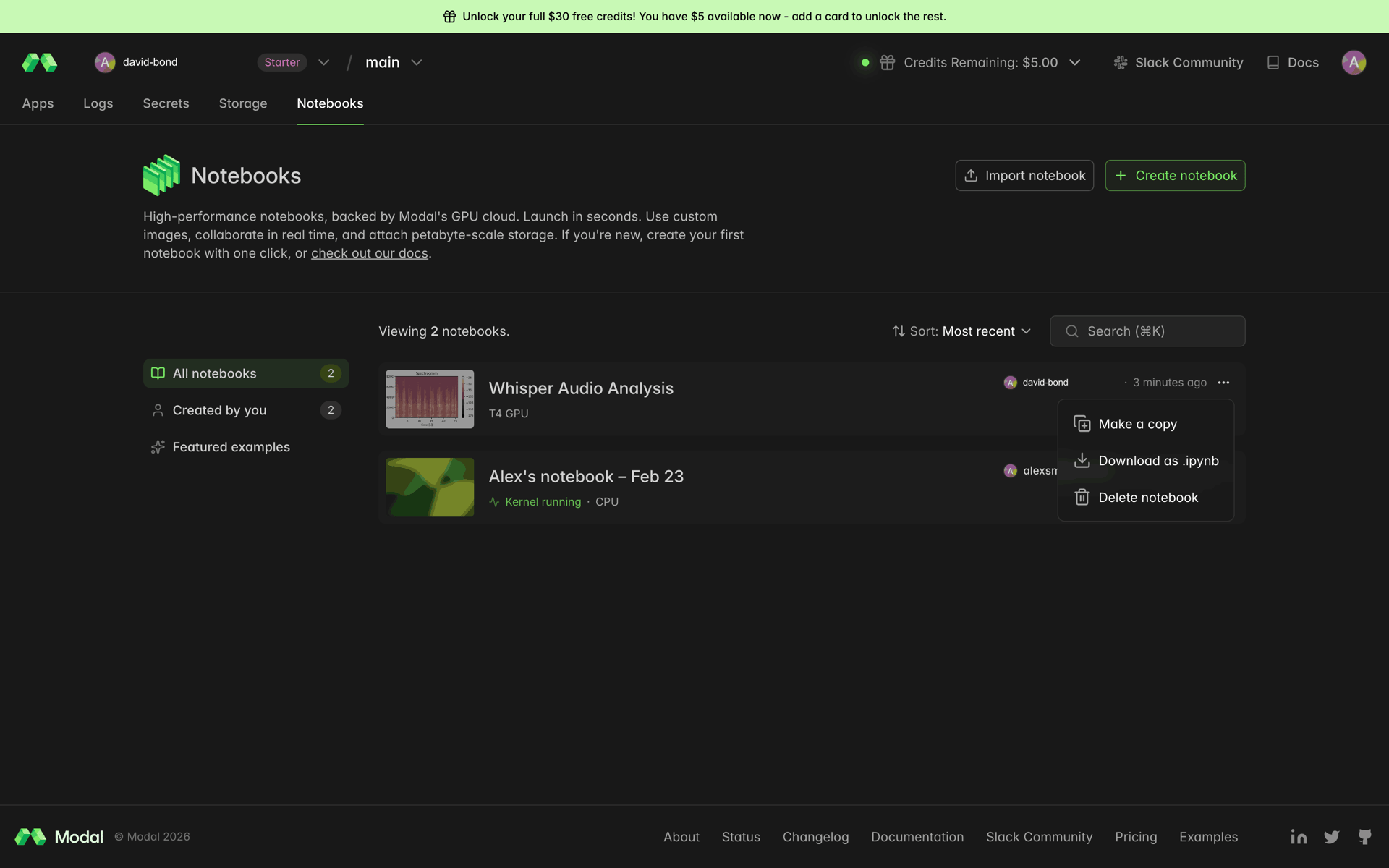
Task: Select All notebooks in the sidebar
Action: [246, 373]
